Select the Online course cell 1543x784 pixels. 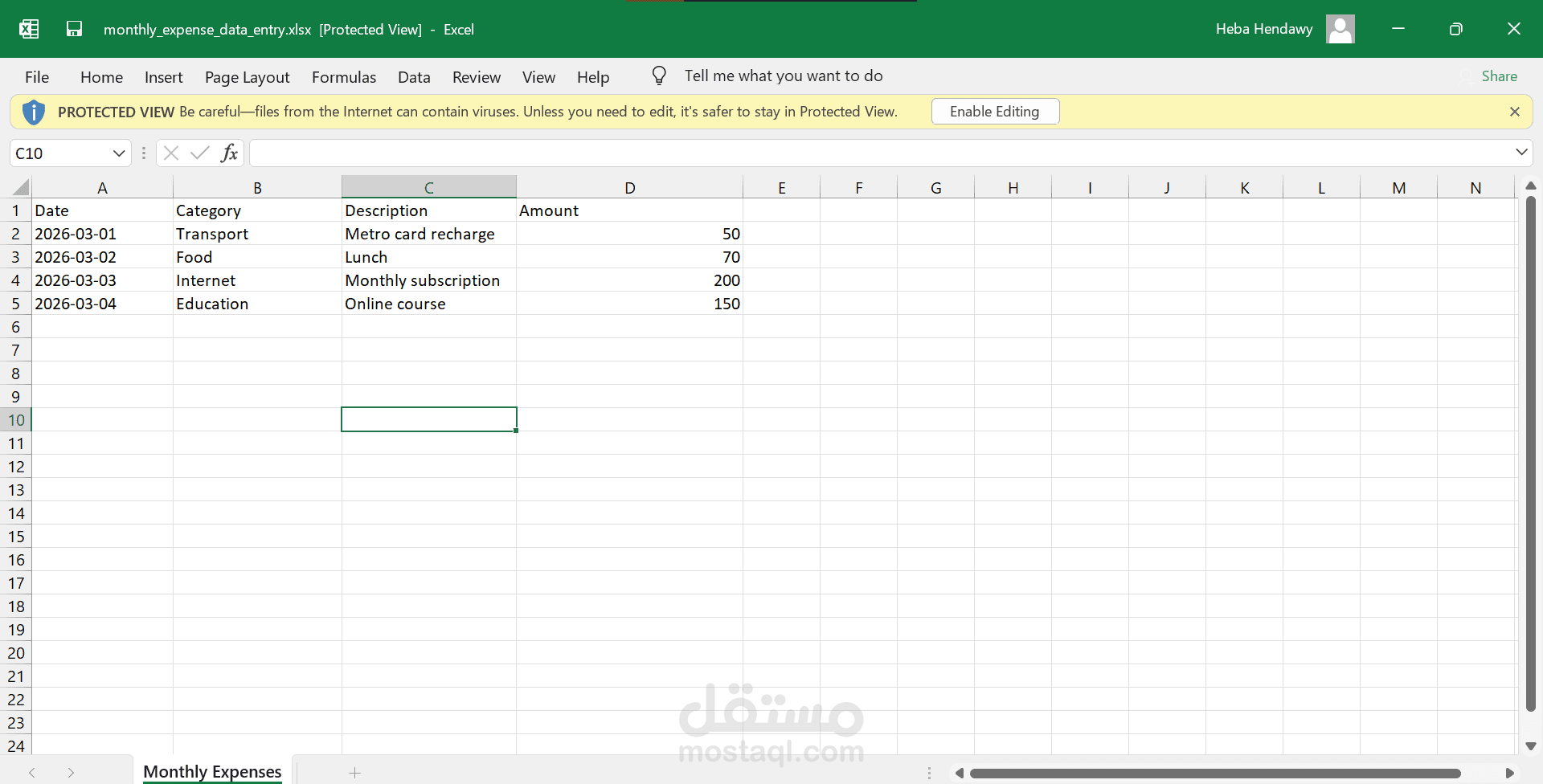tap(429, 304)
